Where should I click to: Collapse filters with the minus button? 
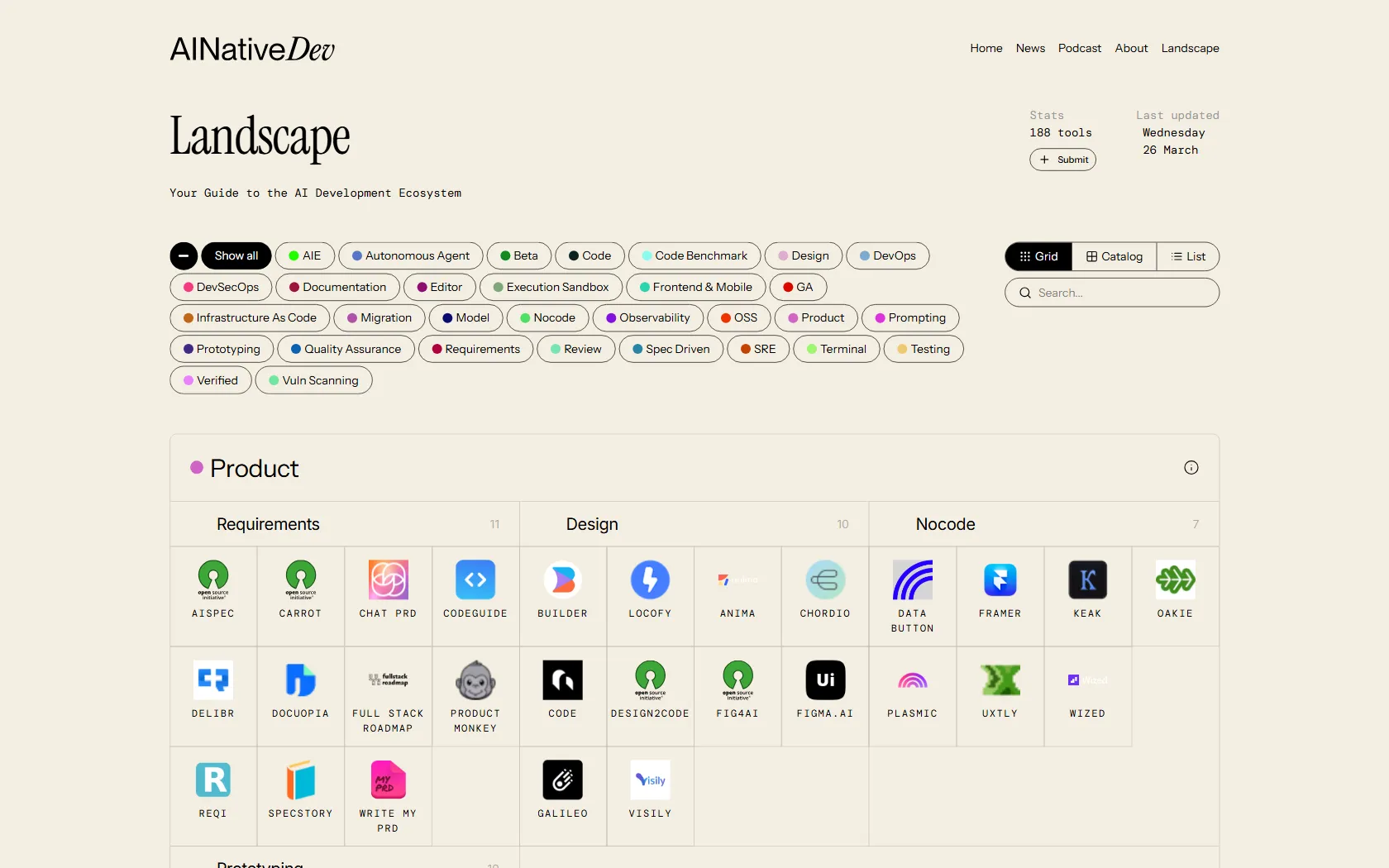click(x=184, y=256)
